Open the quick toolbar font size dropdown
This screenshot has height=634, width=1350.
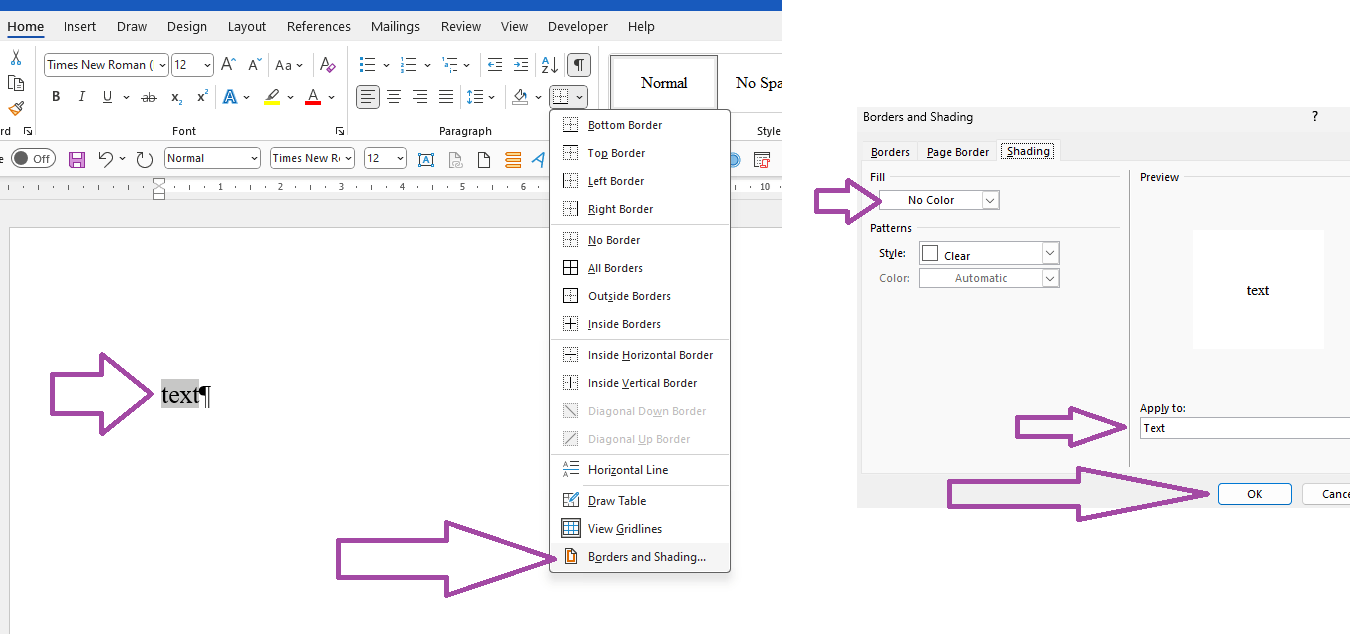400,158
